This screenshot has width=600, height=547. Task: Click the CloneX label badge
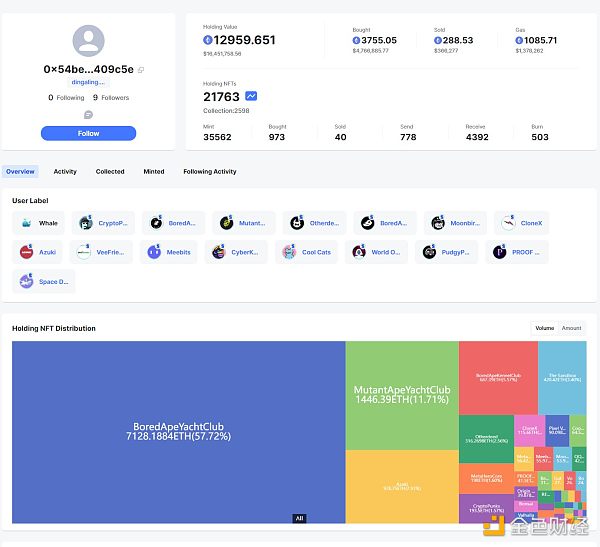[x=522, y=223]
